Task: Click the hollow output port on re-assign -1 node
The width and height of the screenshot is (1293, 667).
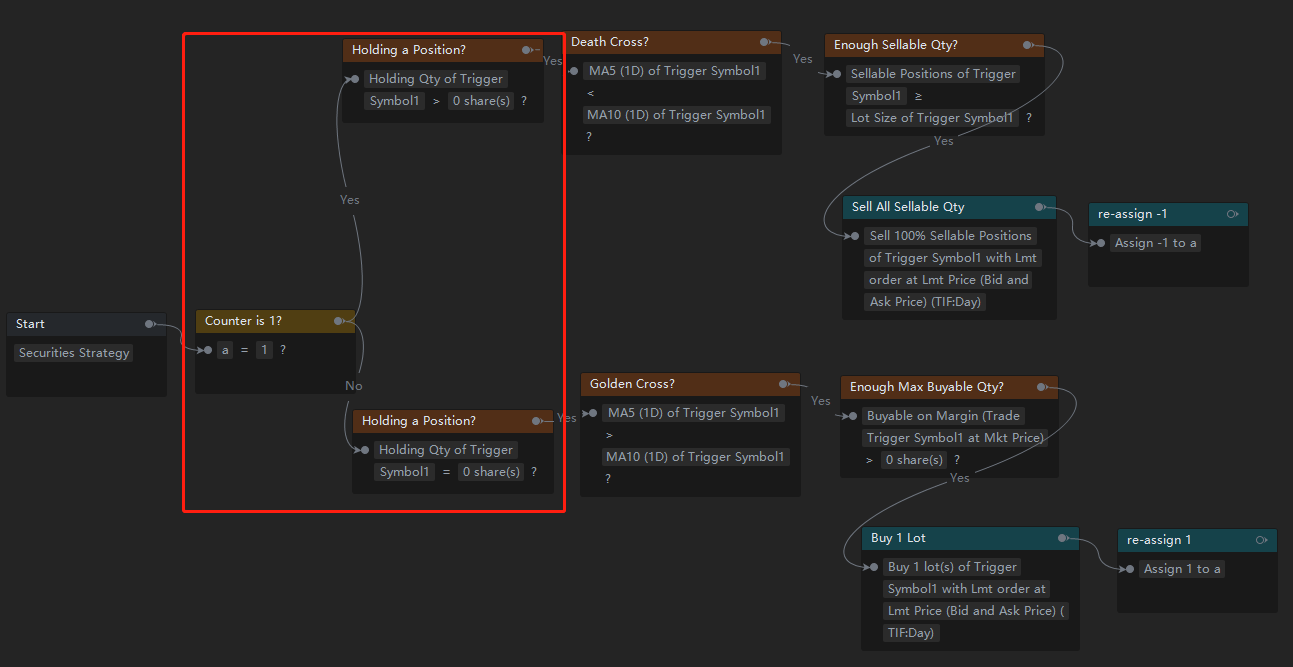Action: tap(1232, 214)
